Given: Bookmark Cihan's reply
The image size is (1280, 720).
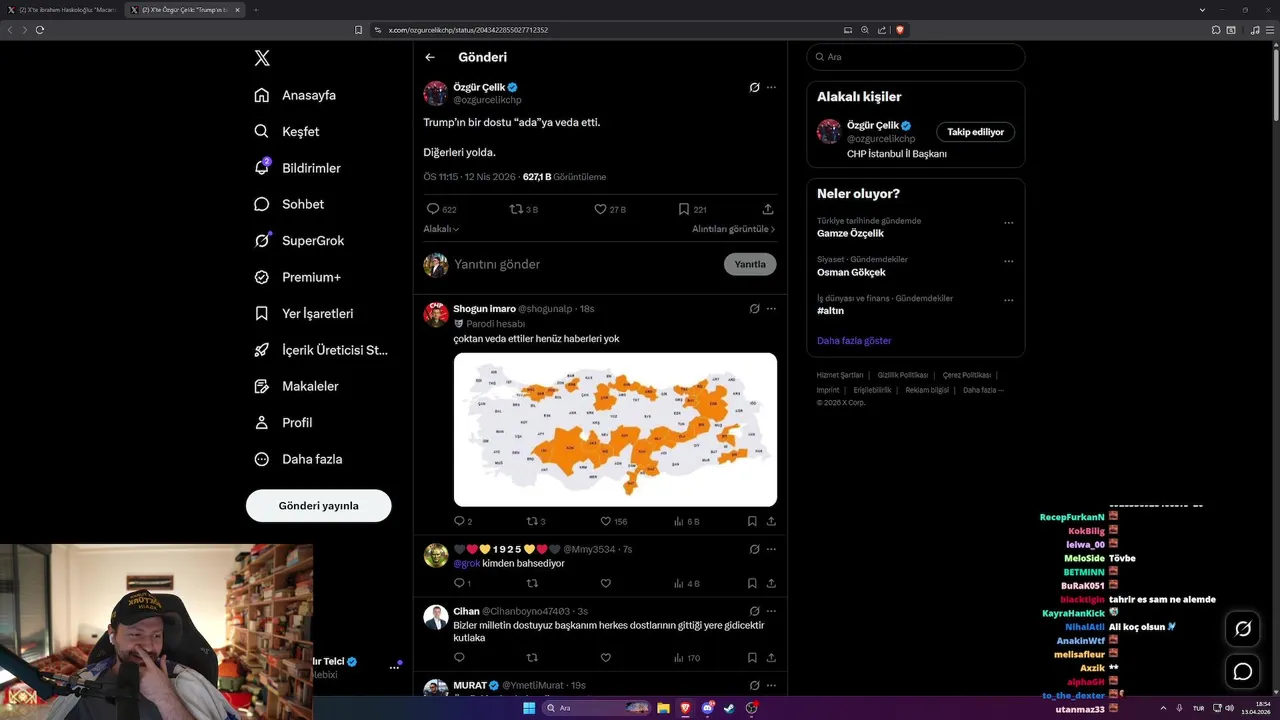Looking at the screenshot, I should pos(752,657).
